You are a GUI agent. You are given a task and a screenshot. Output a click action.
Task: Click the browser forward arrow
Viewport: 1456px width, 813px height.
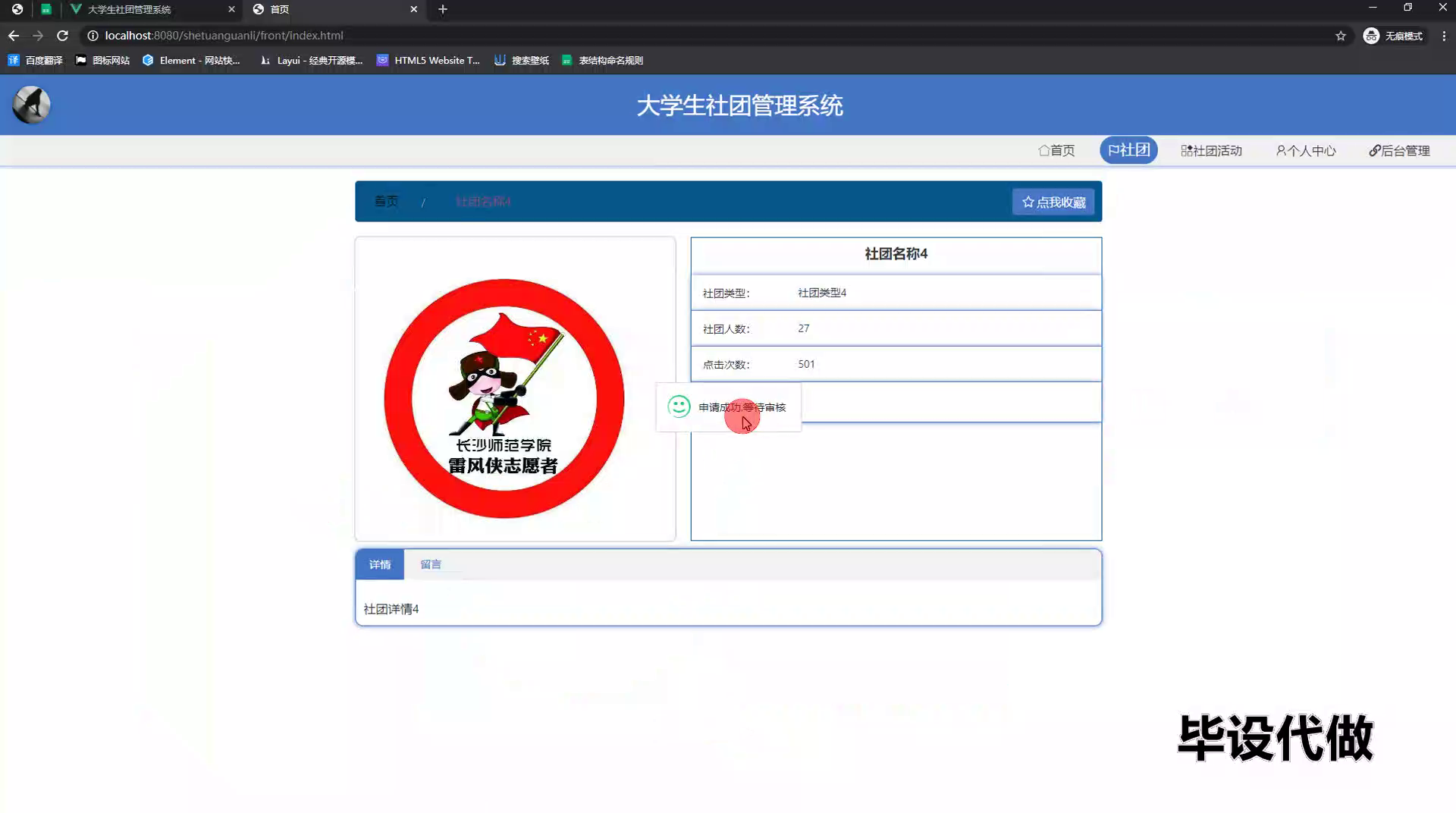point(38,36)
